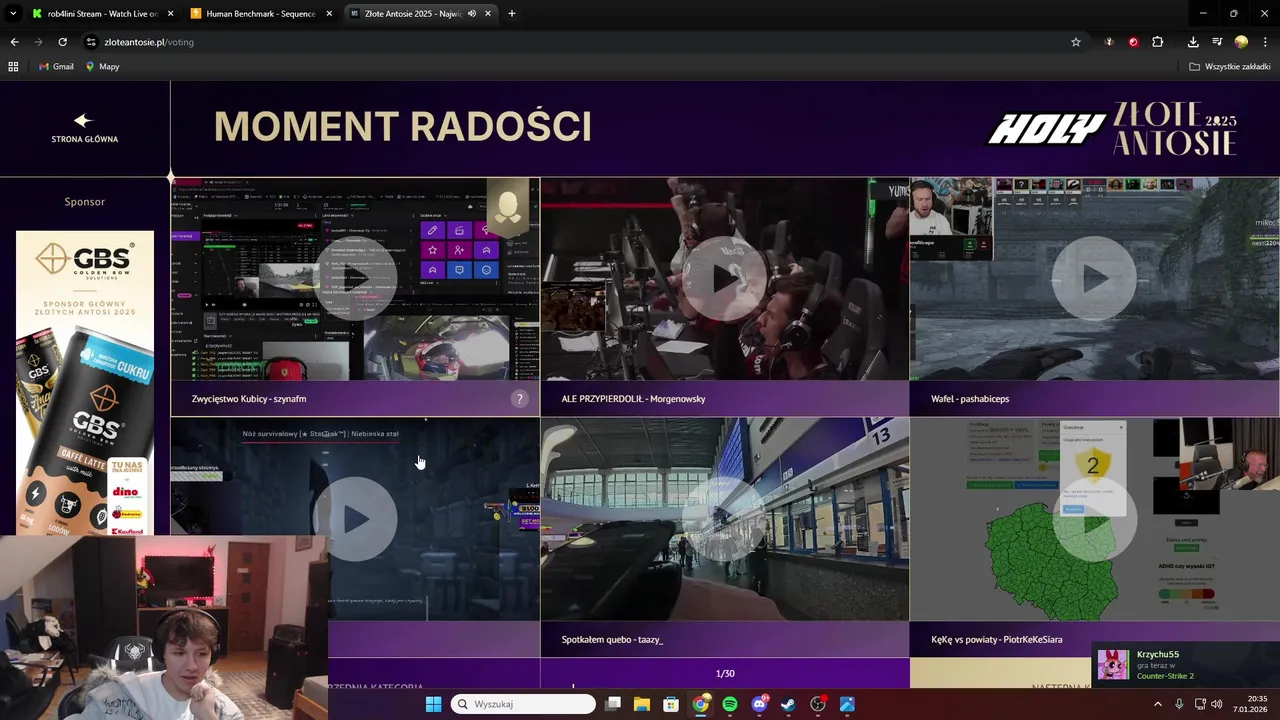Open the Photos app from the taskbar
The image size is (1280, 720).
[x=847, y=704]
